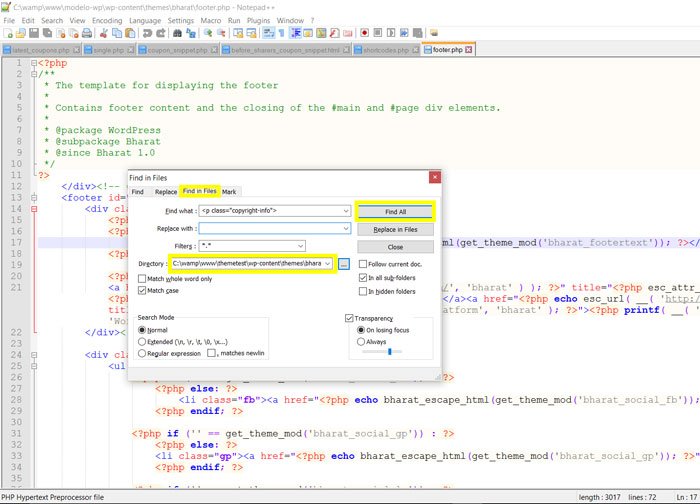Save the current file via toolbar icon
This screenshot has height=504, width=700.
[x=34, y=33]
